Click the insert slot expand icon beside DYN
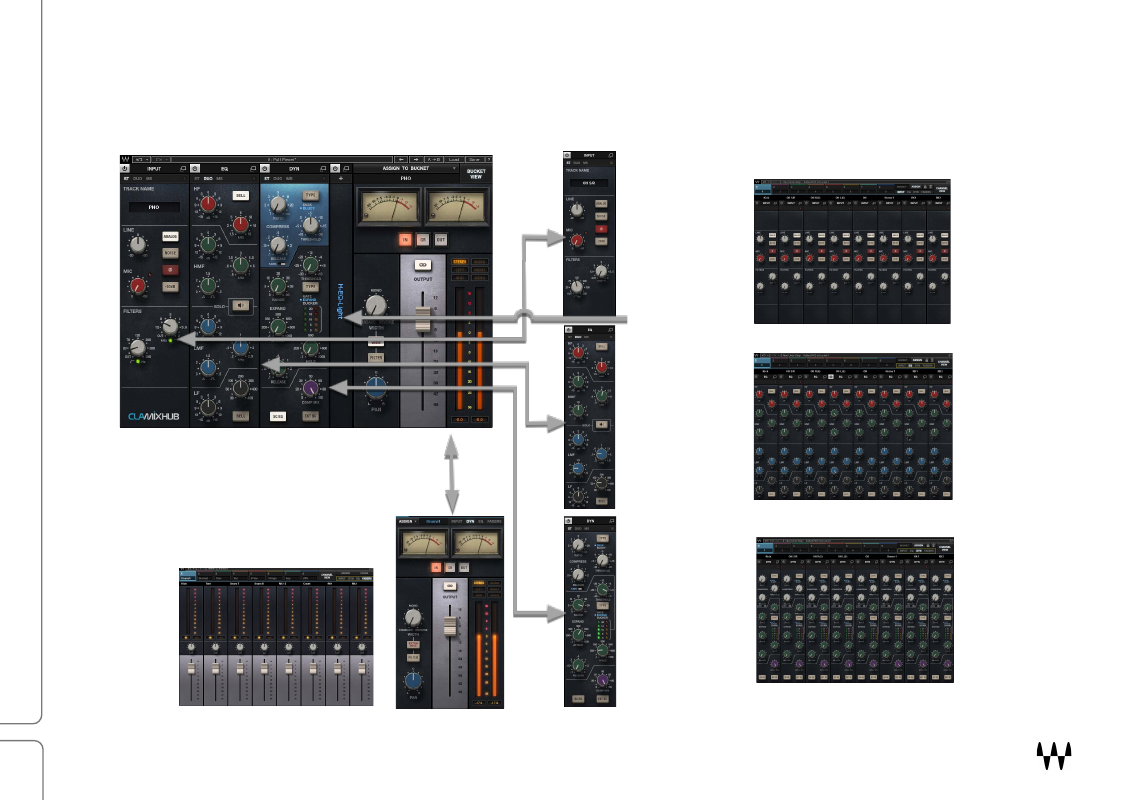This screenshot has width=1131, height=800. coord(346,169)
